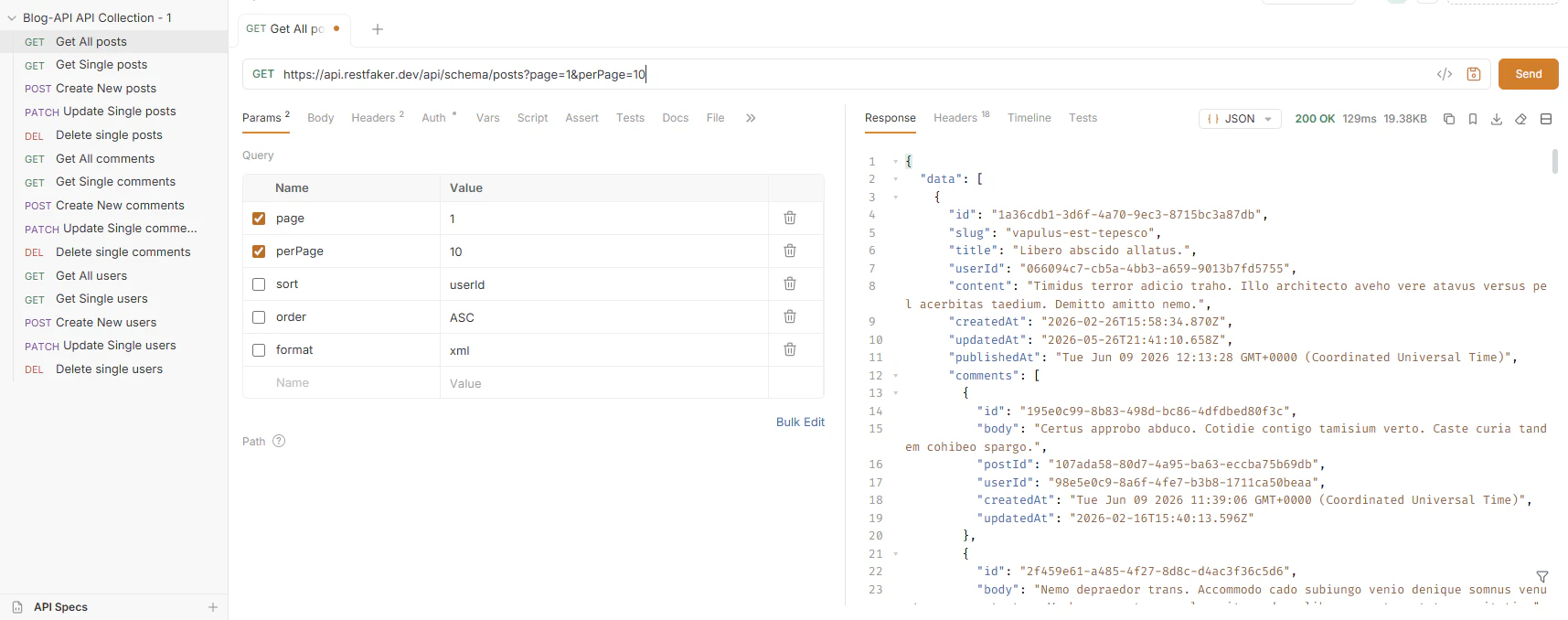Open the Script tab
The height and width of the screenshot is (620, 1568).
(532, 118)
